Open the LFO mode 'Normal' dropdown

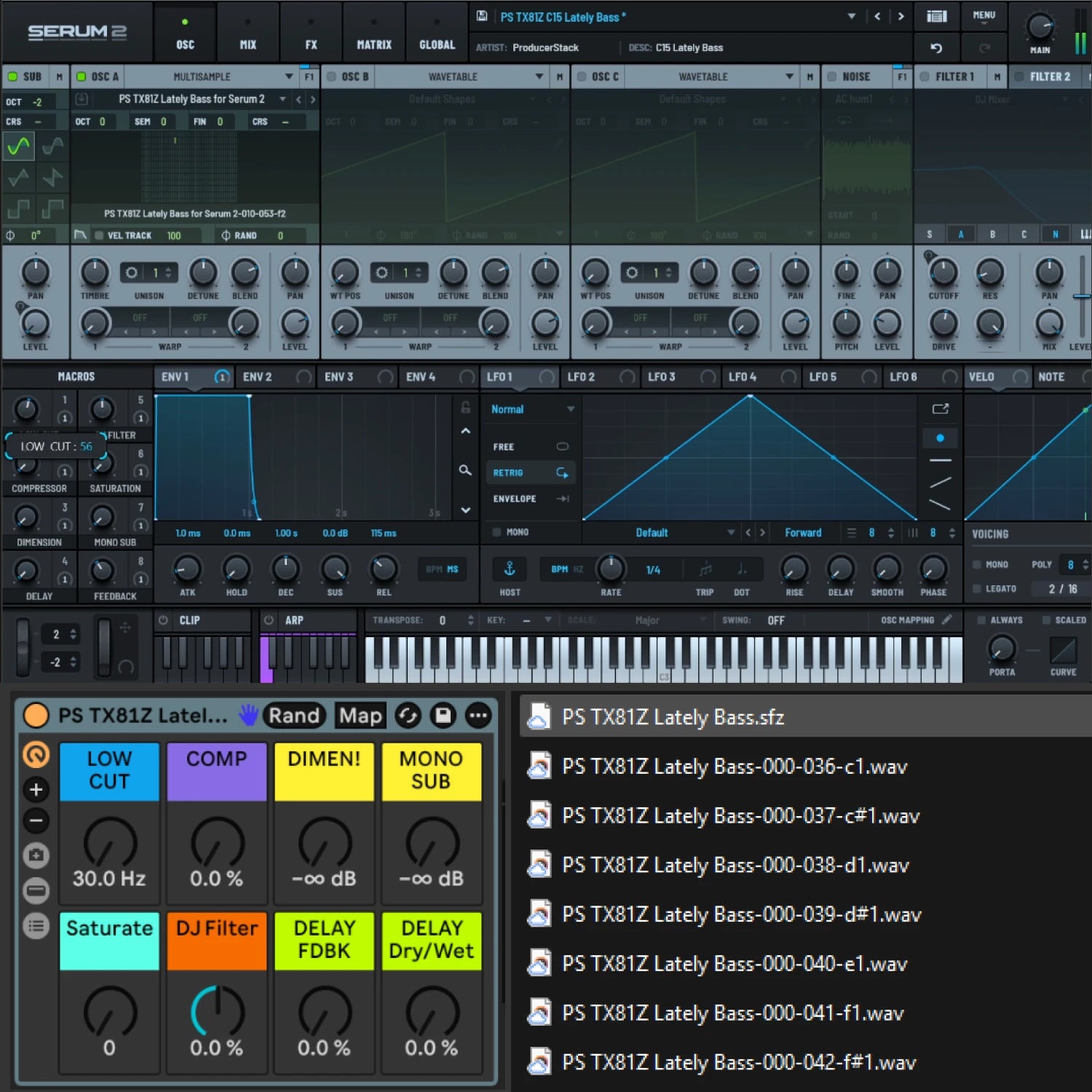point(532,409)
